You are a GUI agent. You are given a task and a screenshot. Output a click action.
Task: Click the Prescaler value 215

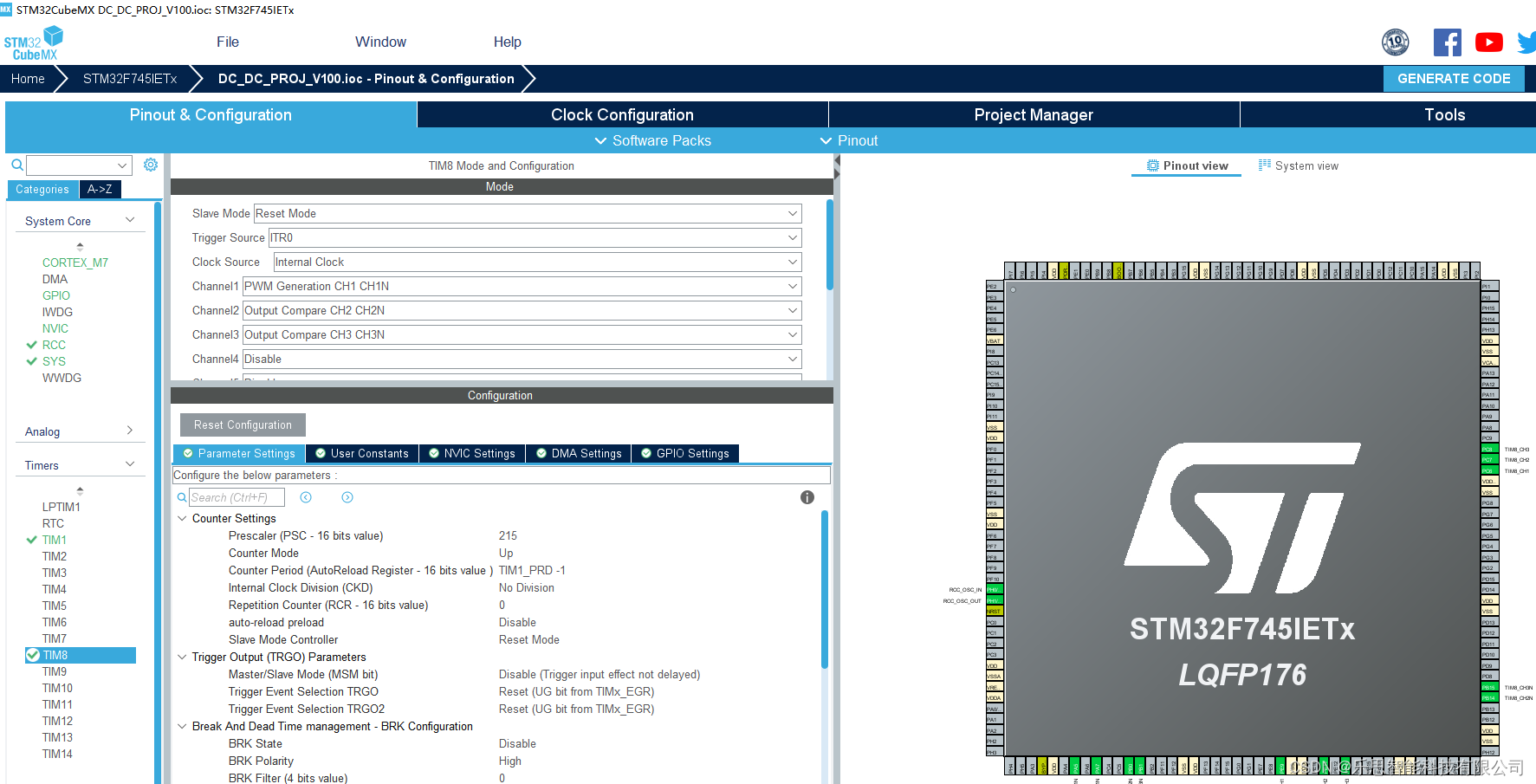(x=508, y=535)
